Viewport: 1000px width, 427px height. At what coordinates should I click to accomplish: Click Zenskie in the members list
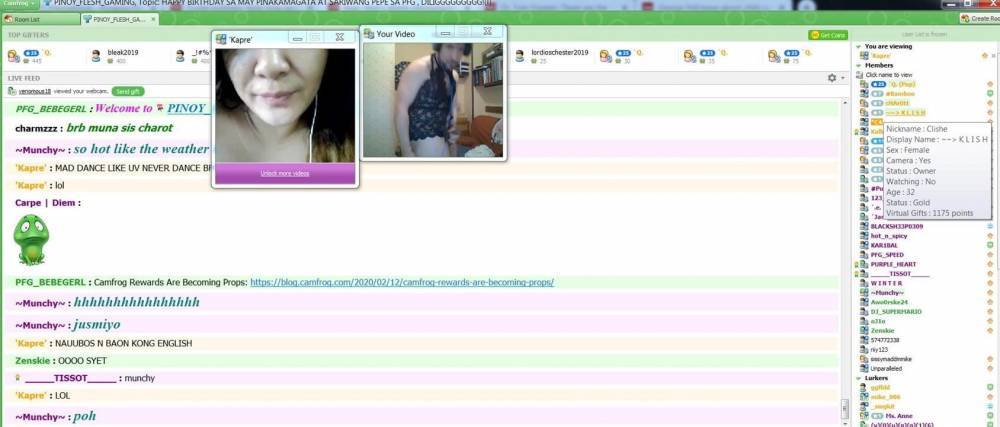883,331
